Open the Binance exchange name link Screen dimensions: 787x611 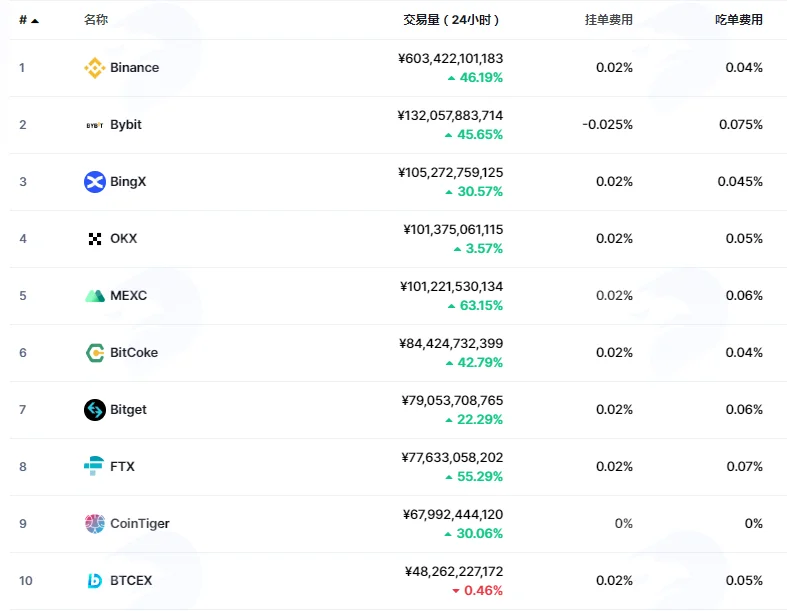tap(135, 68)
